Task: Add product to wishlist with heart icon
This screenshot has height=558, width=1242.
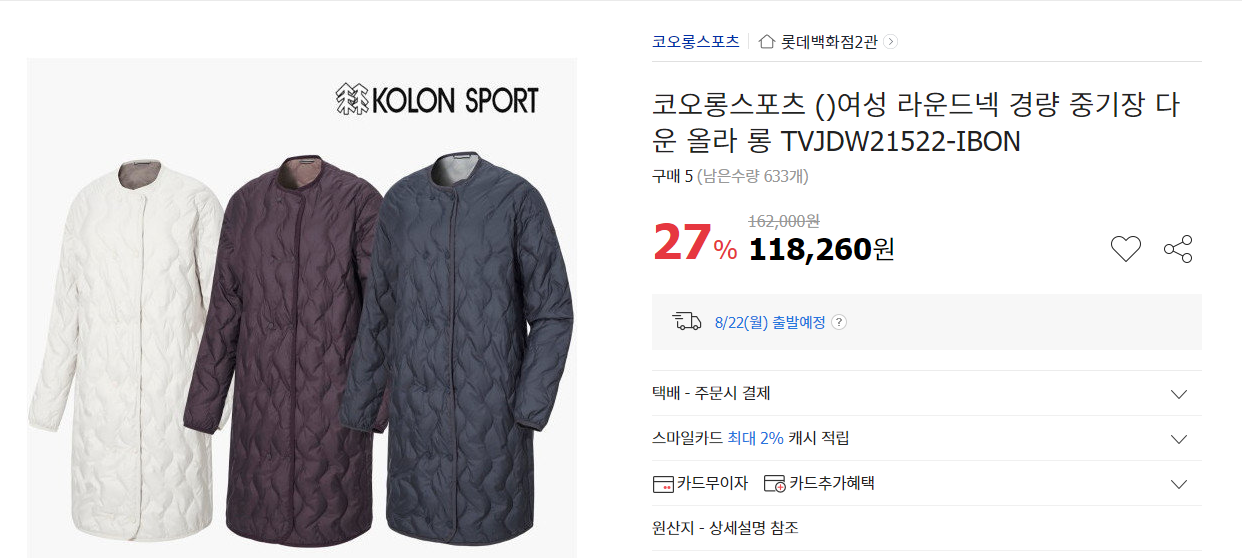Action: point(1126,249)
